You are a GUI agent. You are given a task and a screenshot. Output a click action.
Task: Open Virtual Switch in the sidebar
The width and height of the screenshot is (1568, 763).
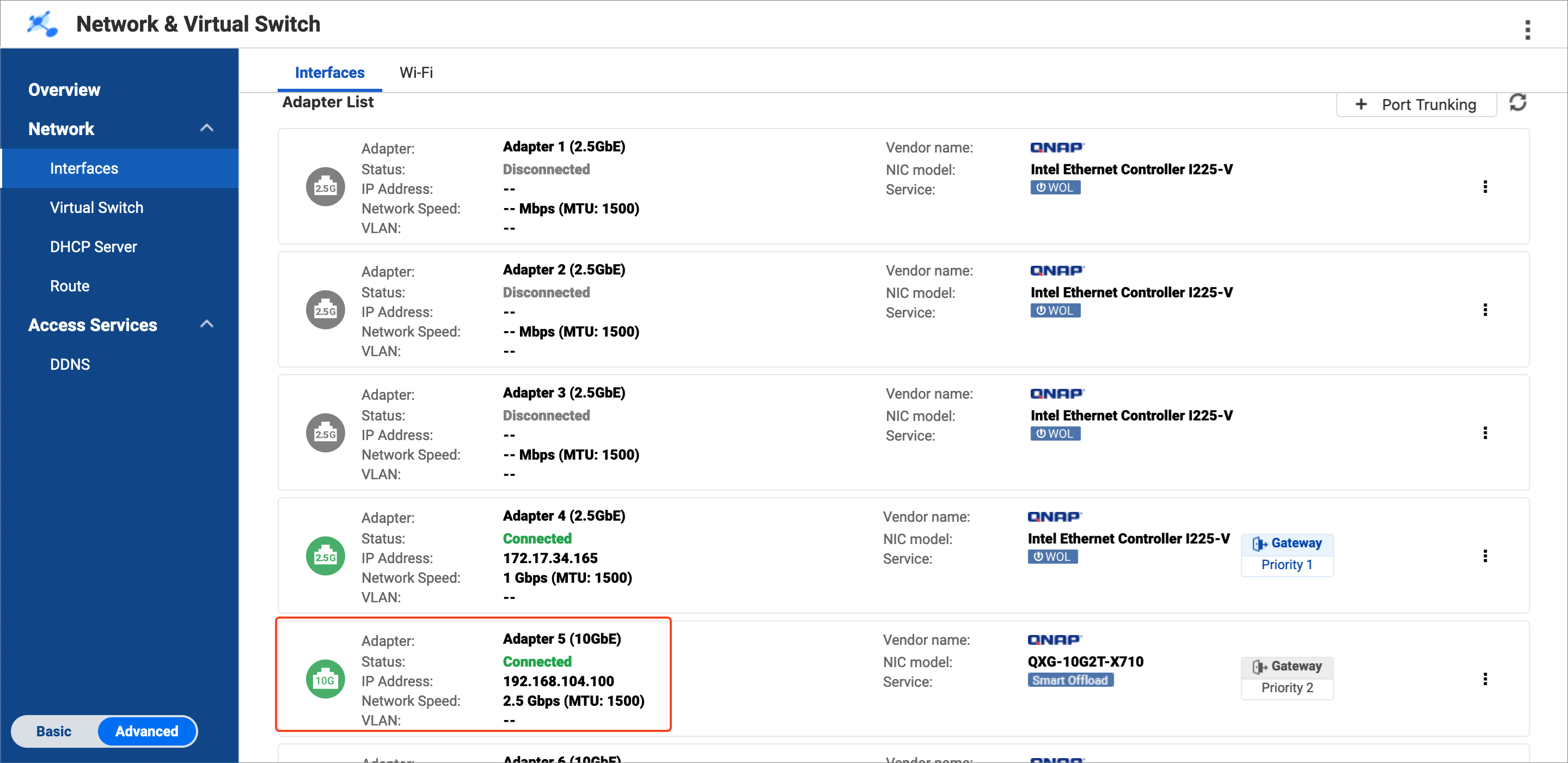(96, 207)
